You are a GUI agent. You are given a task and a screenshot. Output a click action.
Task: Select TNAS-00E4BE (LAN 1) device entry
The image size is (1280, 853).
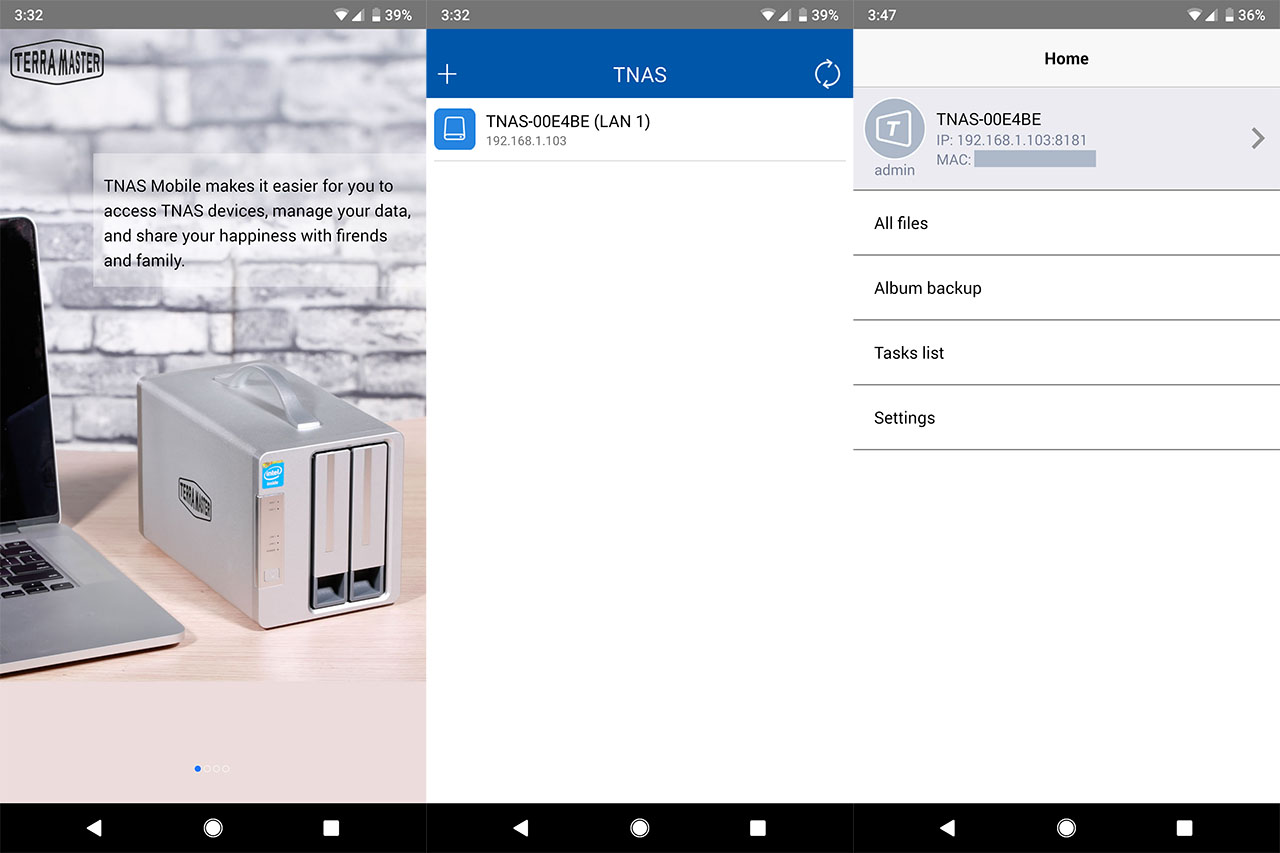point(640,129)
